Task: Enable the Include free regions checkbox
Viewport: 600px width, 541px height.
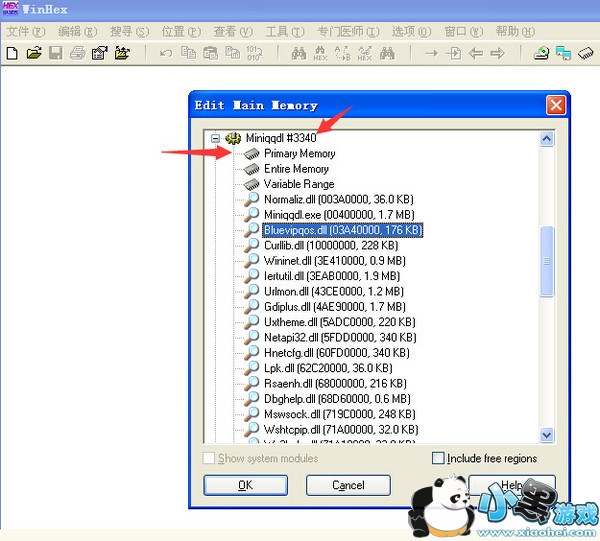Action: click(438, 458)
